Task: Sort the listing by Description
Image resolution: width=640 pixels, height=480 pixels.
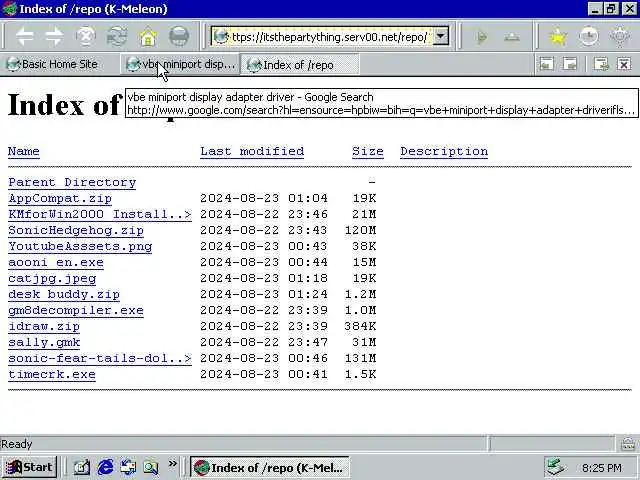Action: coord(444,151)
